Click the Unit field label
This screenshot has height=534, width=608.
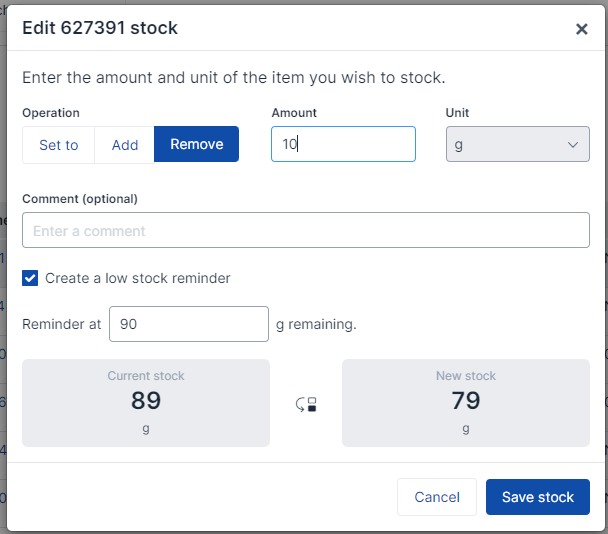pyautogui.click(x=457, y=112)
